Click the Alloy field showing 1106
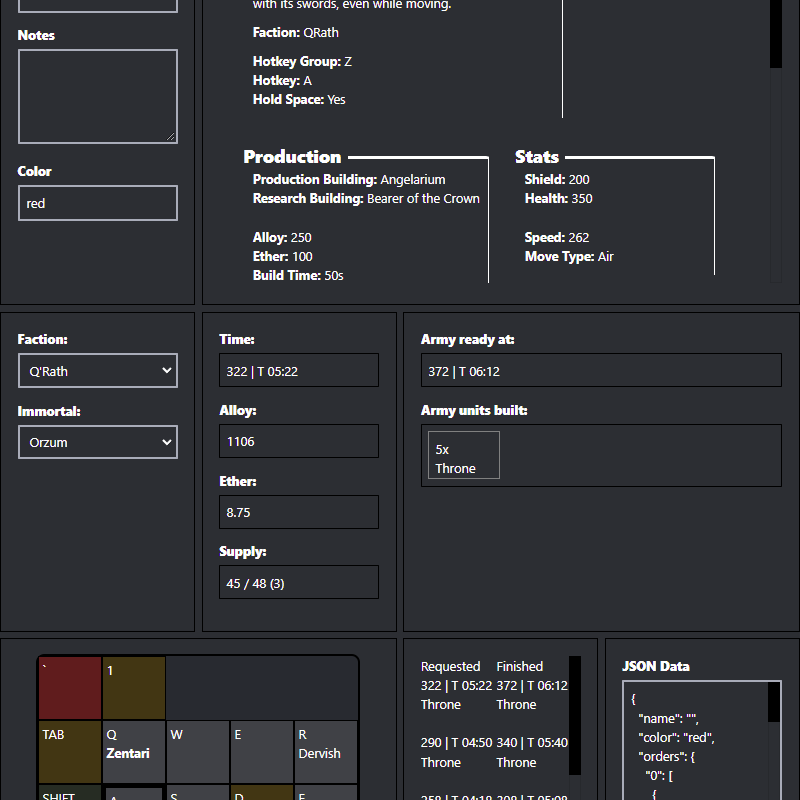The width and height of the screenshot is (800, 800). click(x=298, y=441)
